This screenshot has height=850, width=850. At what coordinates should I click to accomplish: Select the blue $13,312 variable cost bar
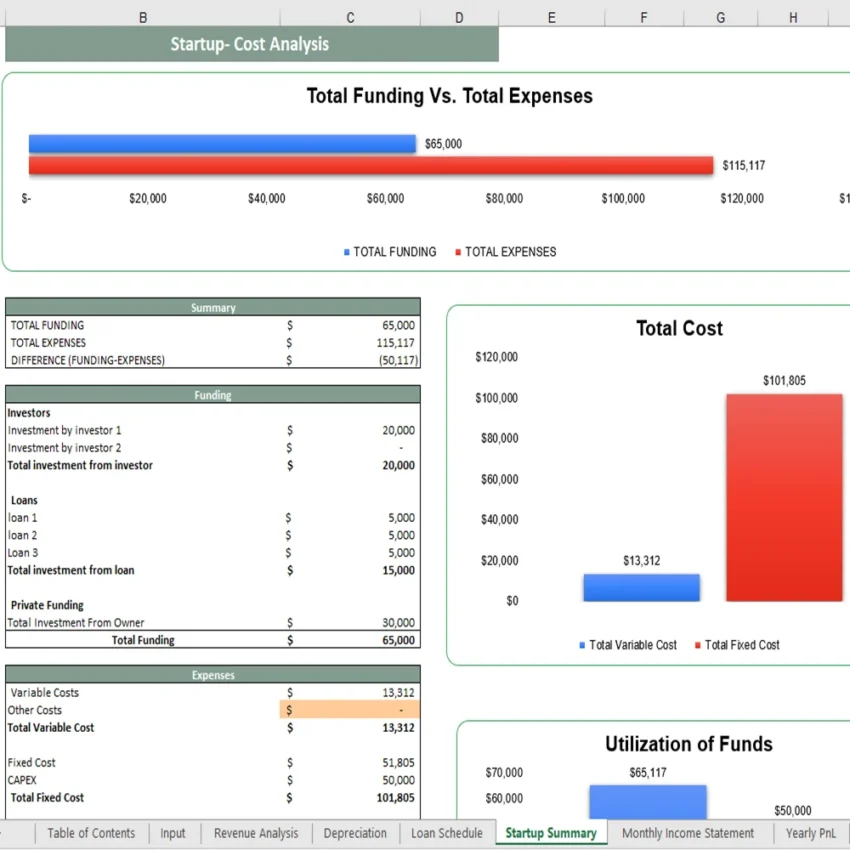[641, 588]
